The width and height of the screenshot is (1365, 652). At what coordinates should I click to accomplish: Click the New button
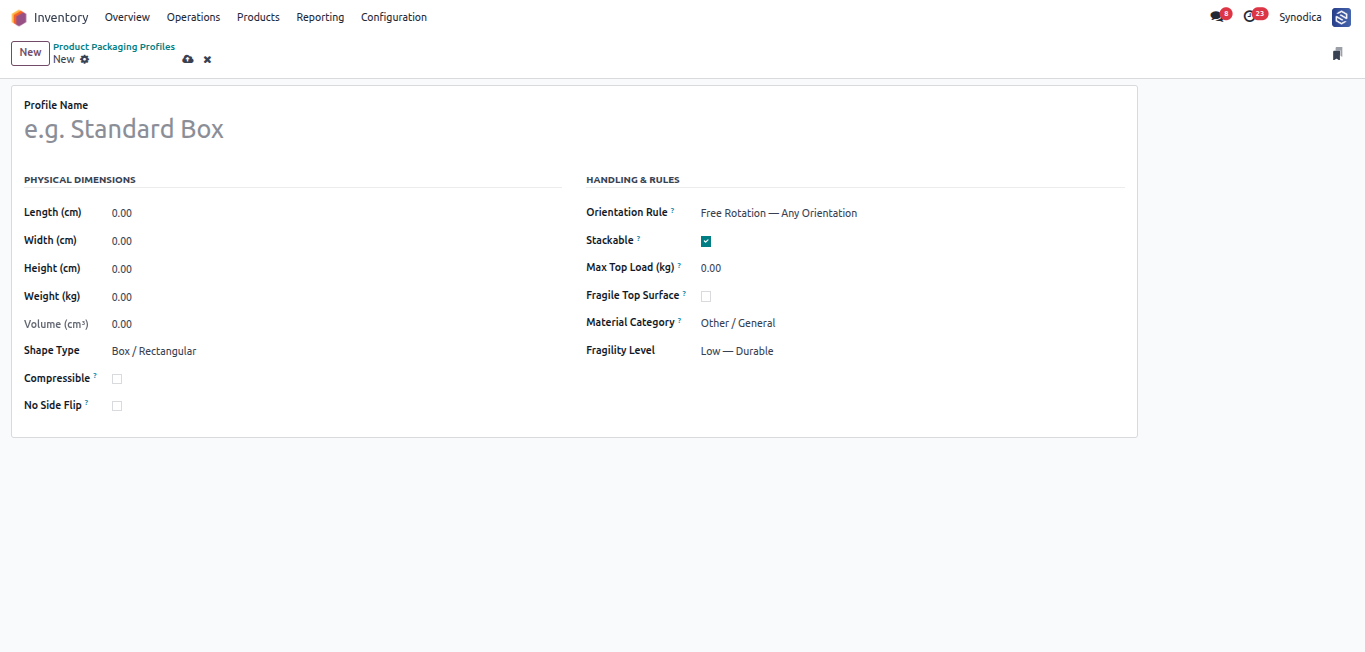(x=30, y=53)
